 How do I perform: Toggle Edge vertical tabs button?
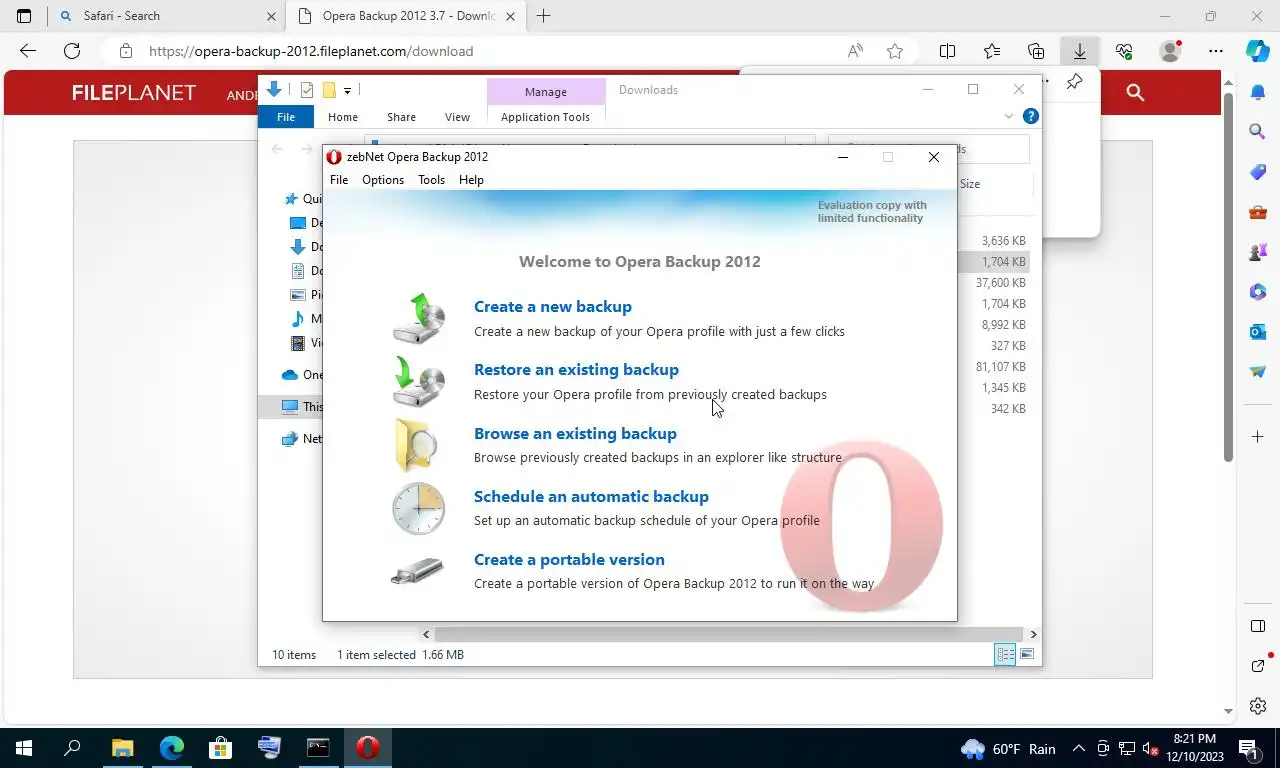click(24, 16)
